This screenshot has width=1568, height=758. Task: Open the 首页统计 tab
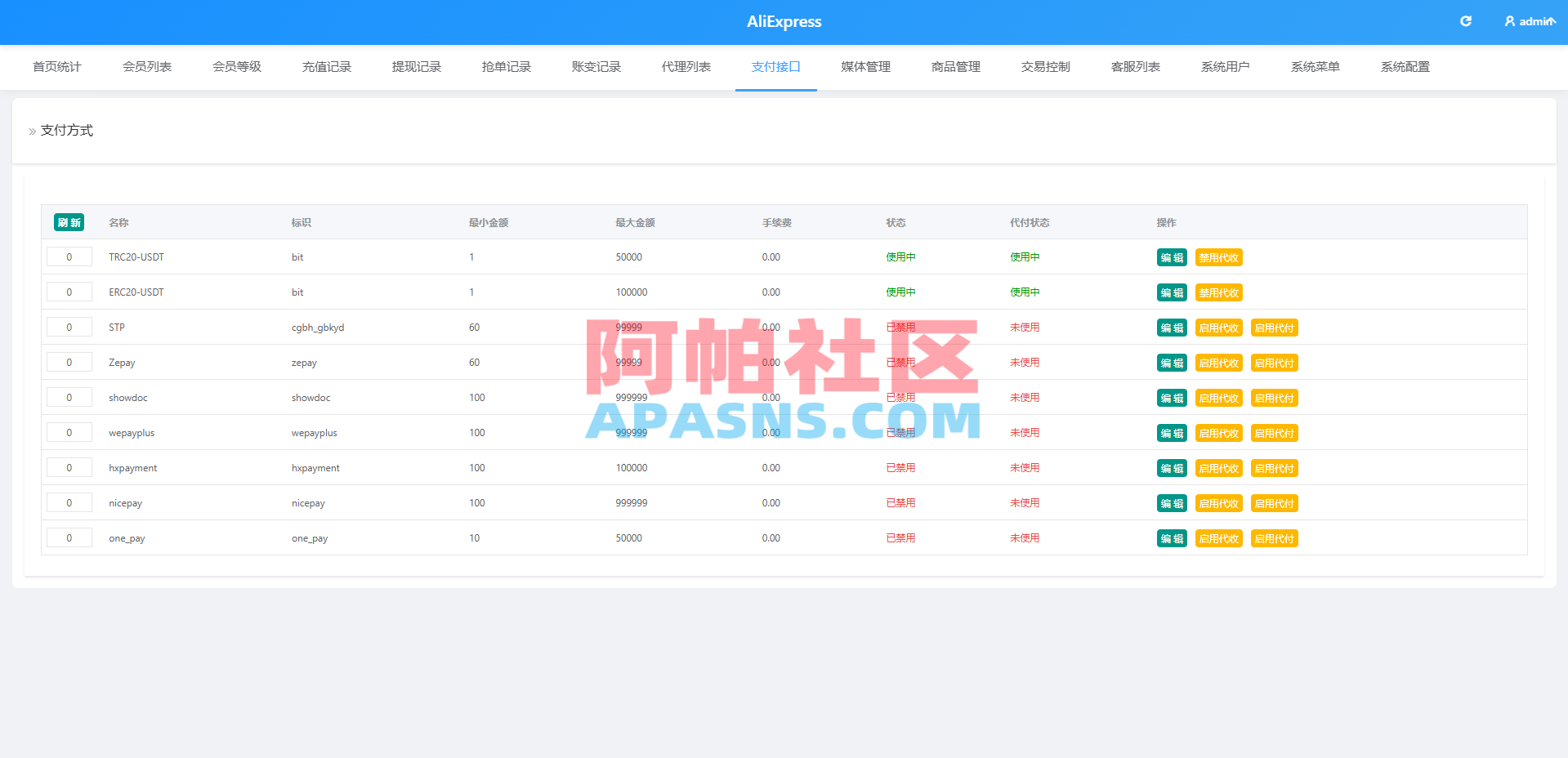(57, 67)
